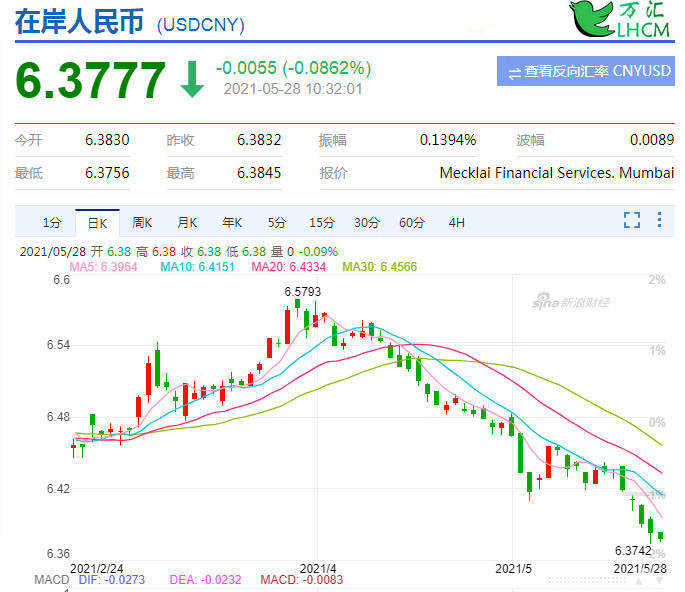Switch to the 周K weekly chart tab

coord(142,223)
